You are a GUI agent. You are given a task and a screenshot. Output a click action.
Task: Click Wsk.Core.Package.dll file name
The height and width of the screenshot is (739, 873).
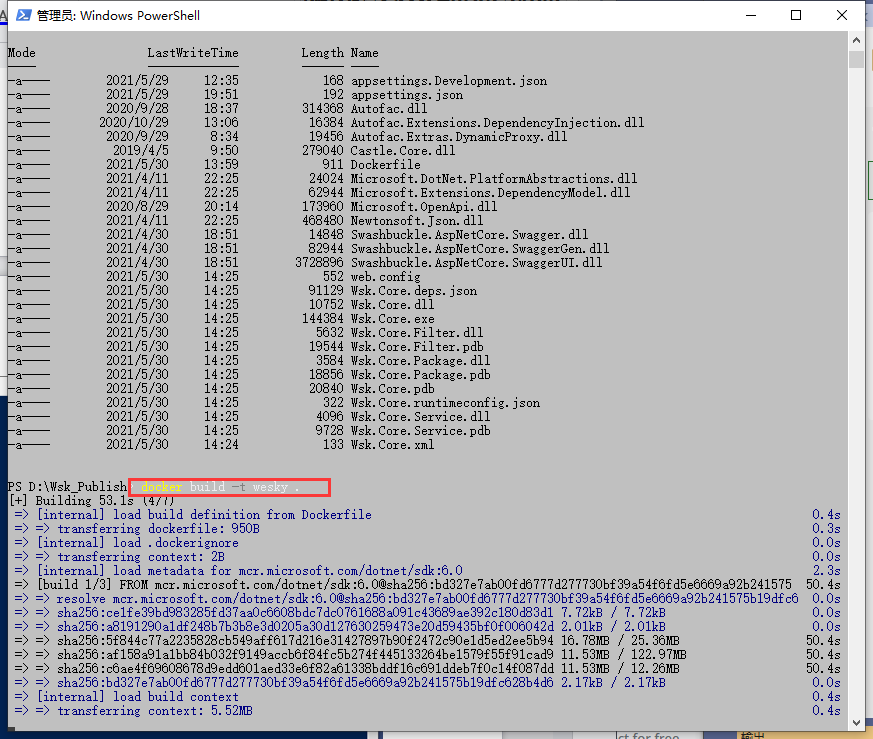pyautogui.click(x=420, y=360)
